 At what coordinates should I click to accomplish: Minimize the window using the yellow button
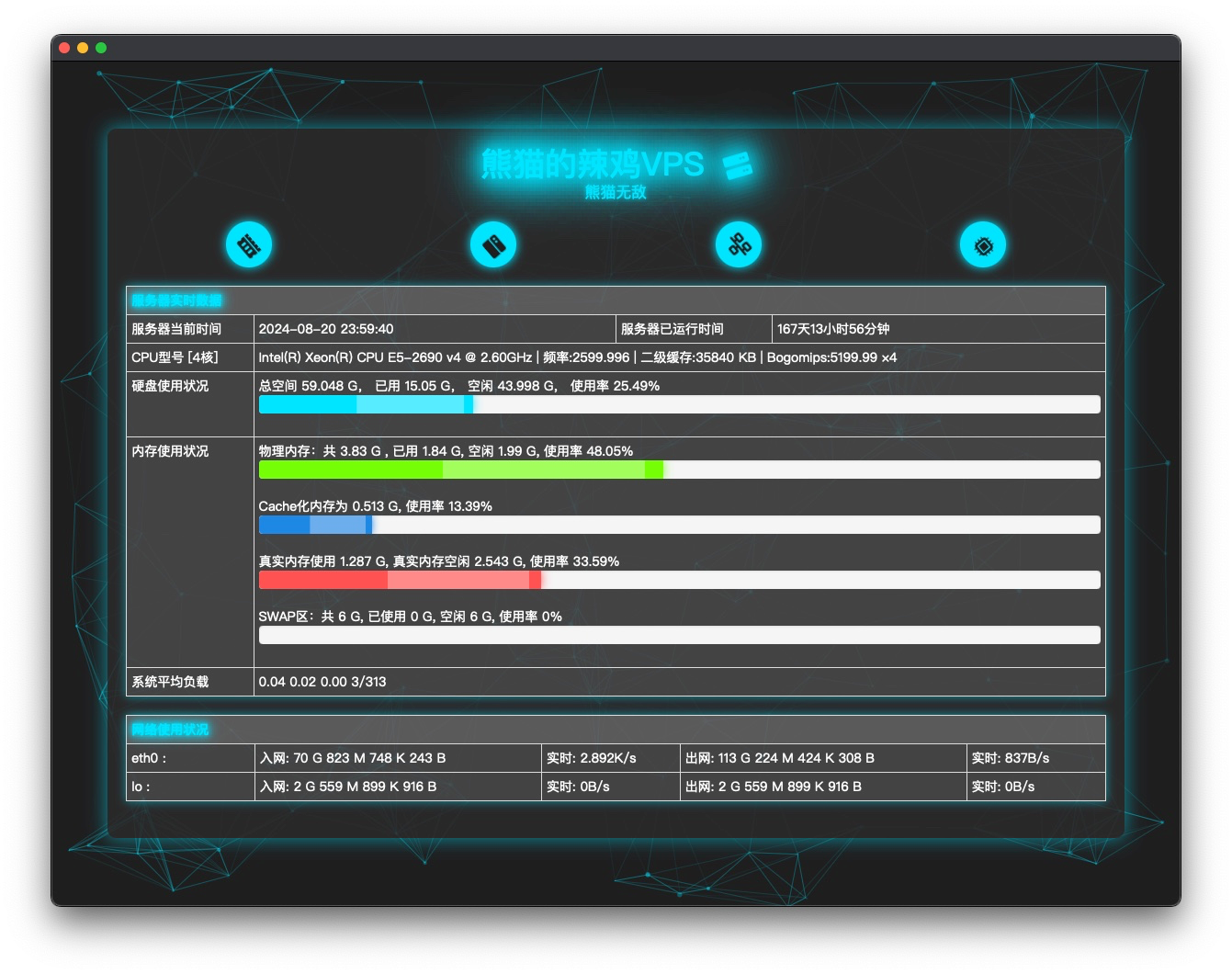[83, 48]
